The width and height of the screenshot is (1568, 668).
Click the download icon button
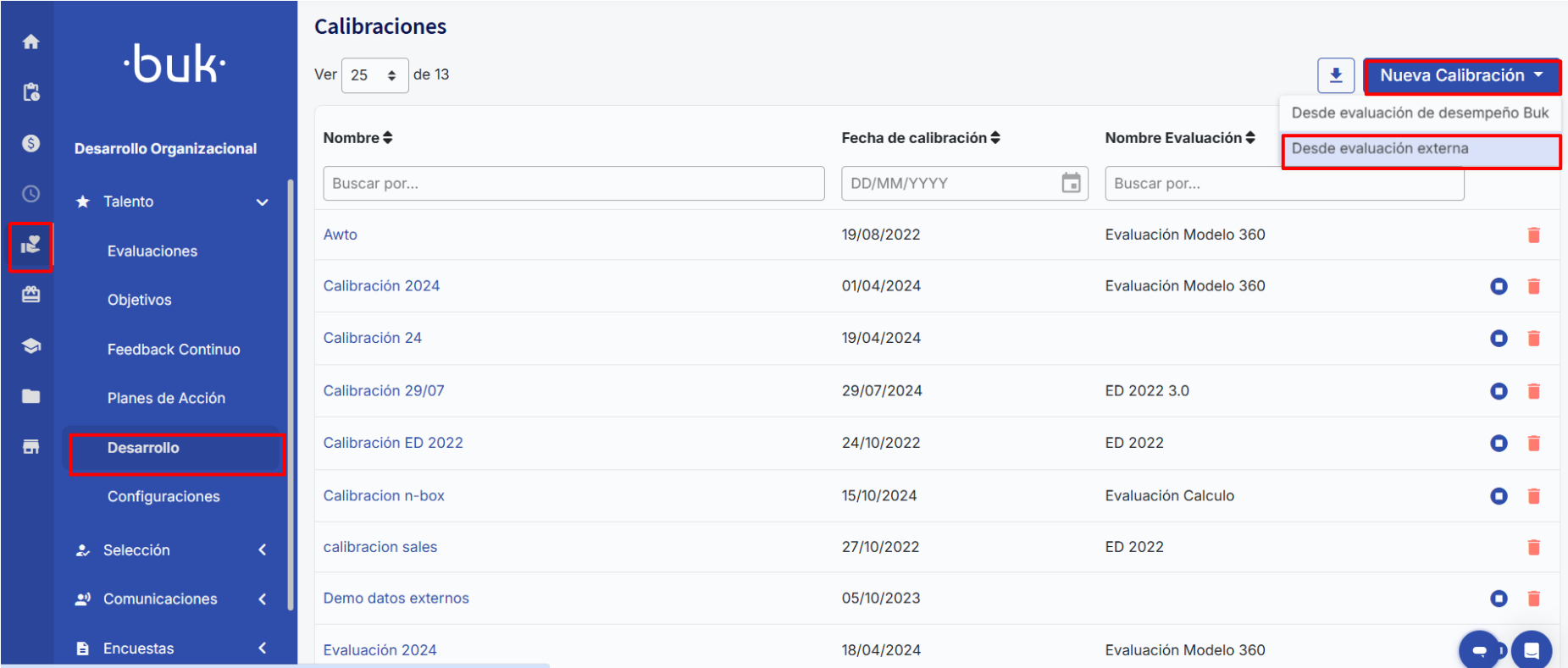tap(1335, 75)
